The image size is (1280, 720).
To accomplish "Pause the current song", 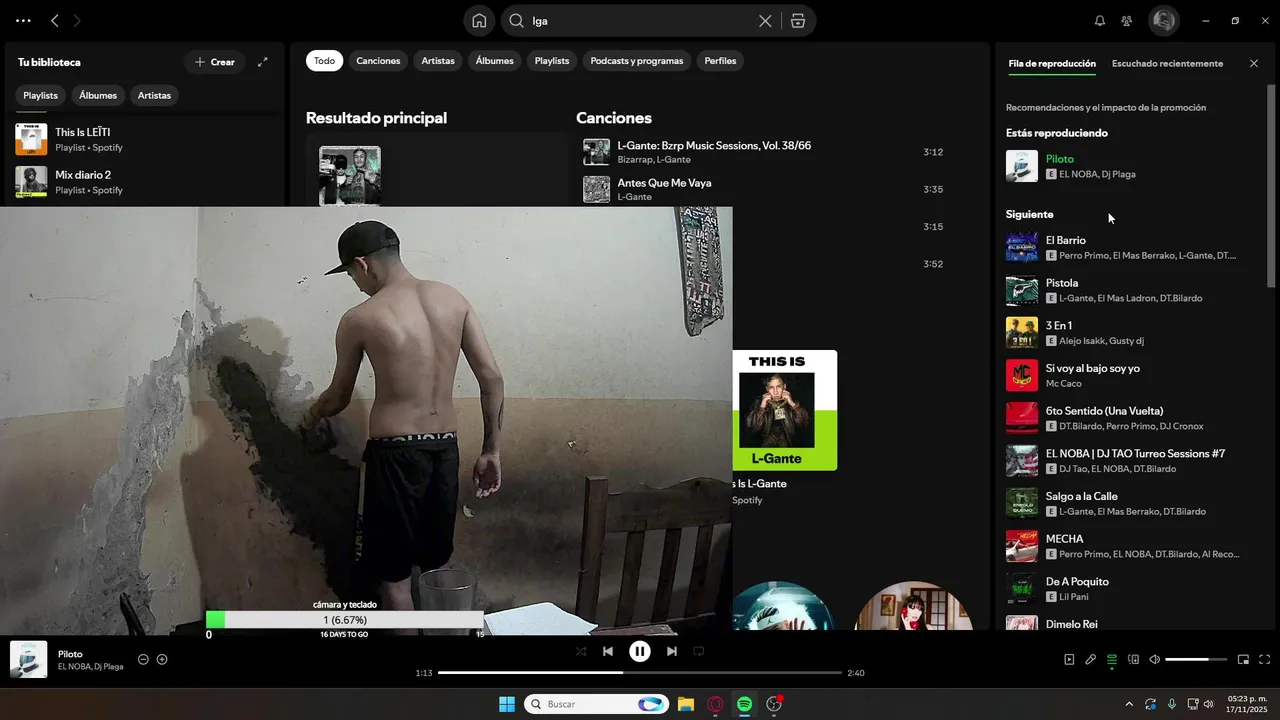I will (640, 651).
